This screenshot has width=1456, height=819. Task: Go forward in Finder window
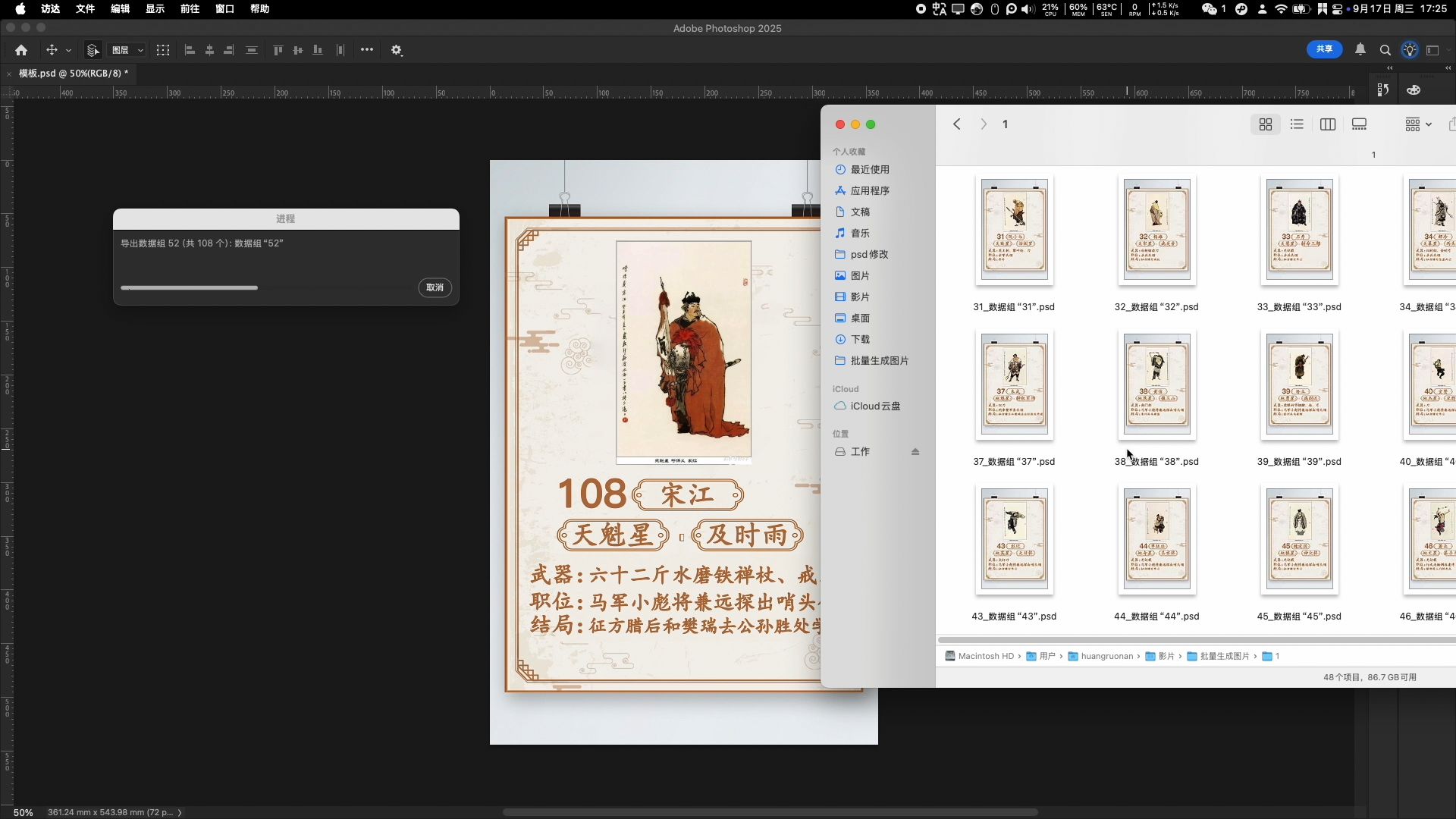984,124
